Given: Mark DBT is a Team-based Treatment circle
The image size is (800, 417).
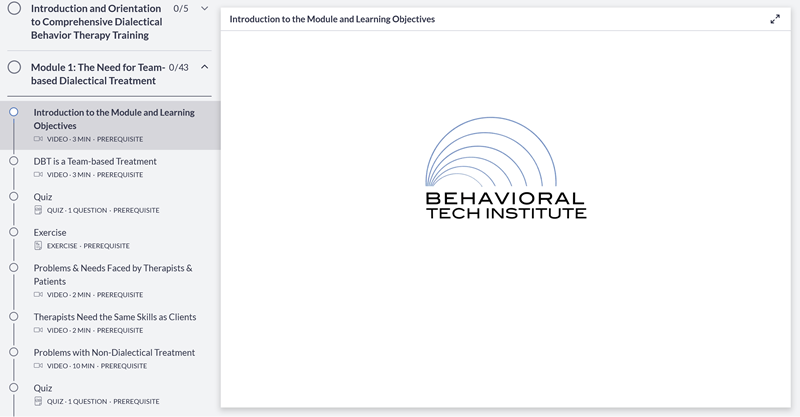Looking at the screenshot, I should [x=14, y=160].
